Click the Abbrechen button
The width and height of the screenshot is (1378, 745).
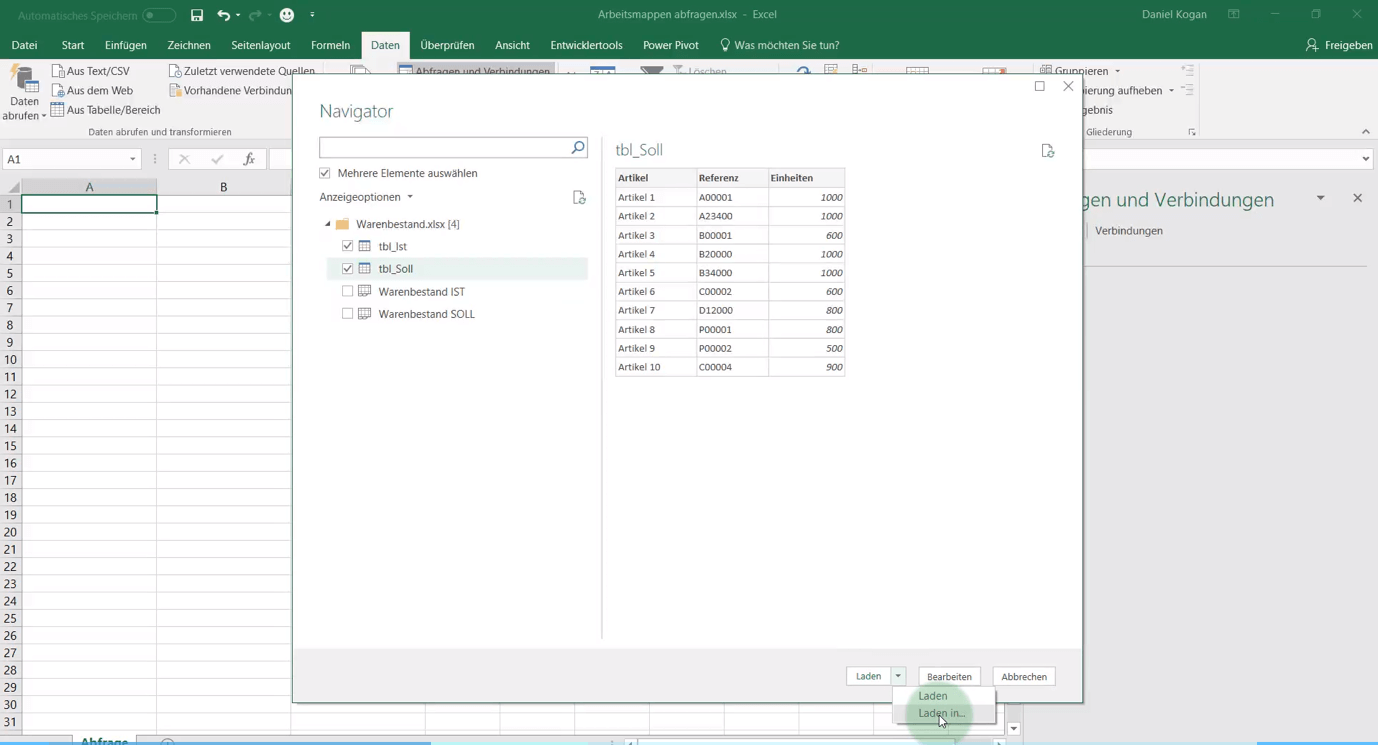[1024, 677]
